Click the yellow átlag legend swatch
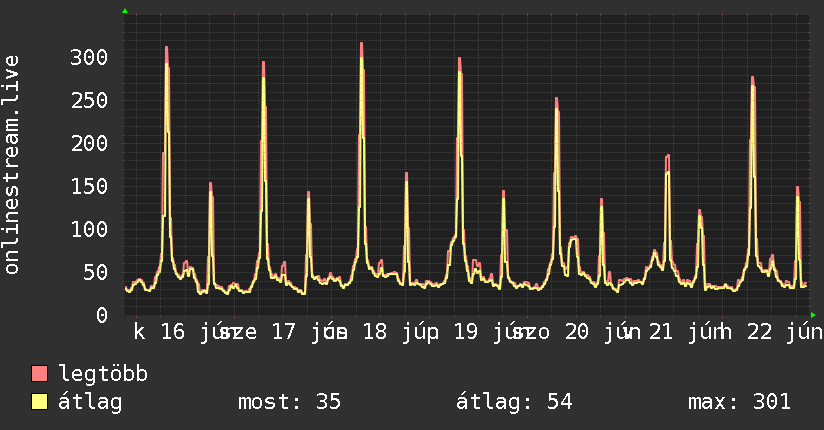824x430 pixels. 39,402
